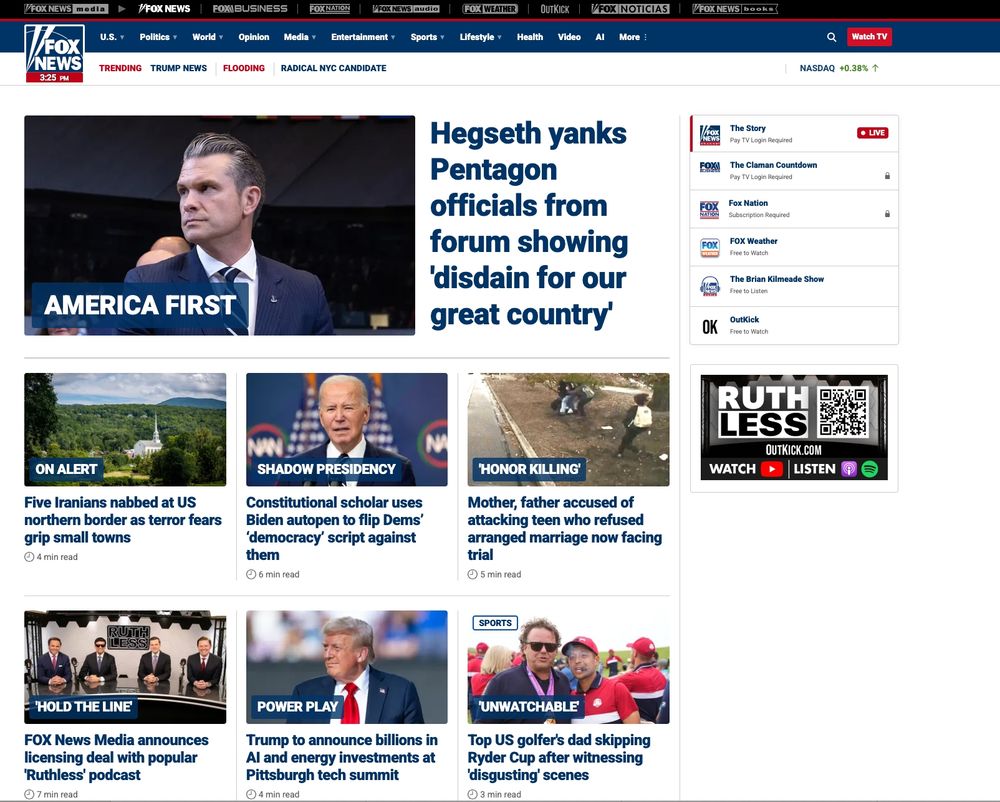The height and width of the screenshot is (802, 1000).
Task: Open Fox News Books in top bar
Action: (735, 9)
